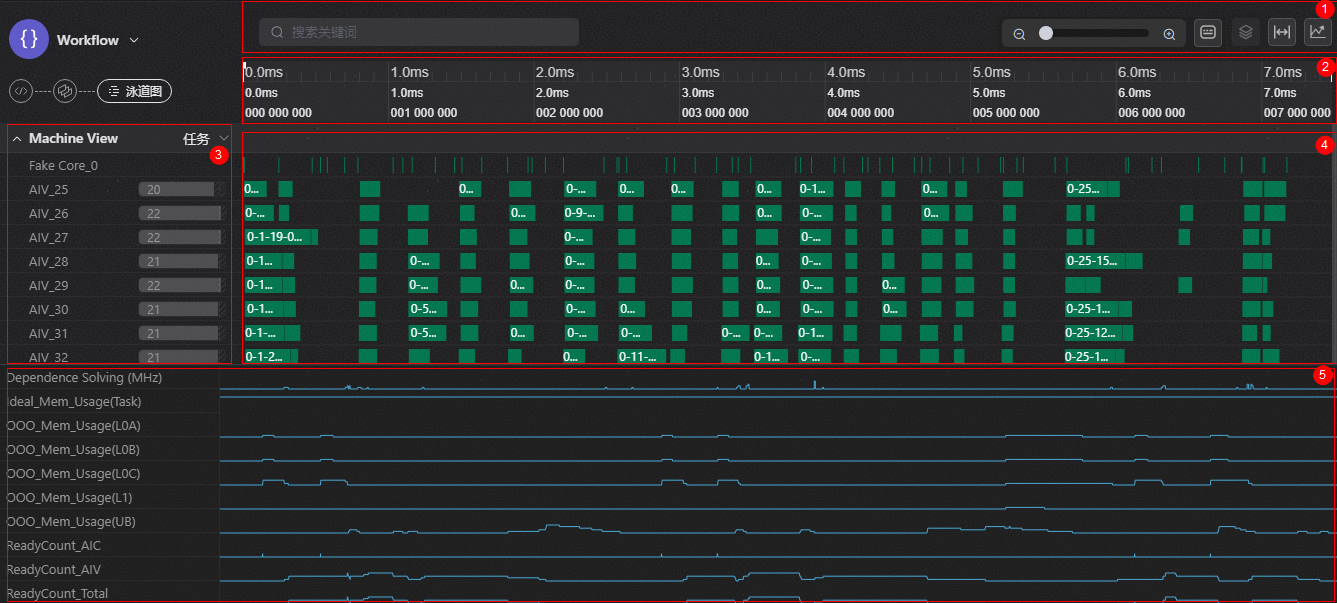Open the keyboard shortcuts panel icon

[x=1208, y=32]
